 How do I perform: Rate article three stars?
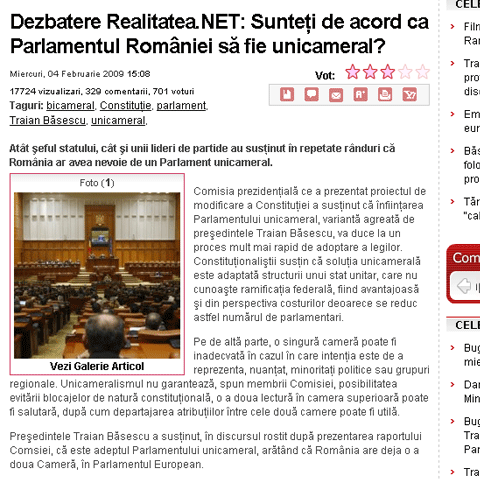(387, 72)
